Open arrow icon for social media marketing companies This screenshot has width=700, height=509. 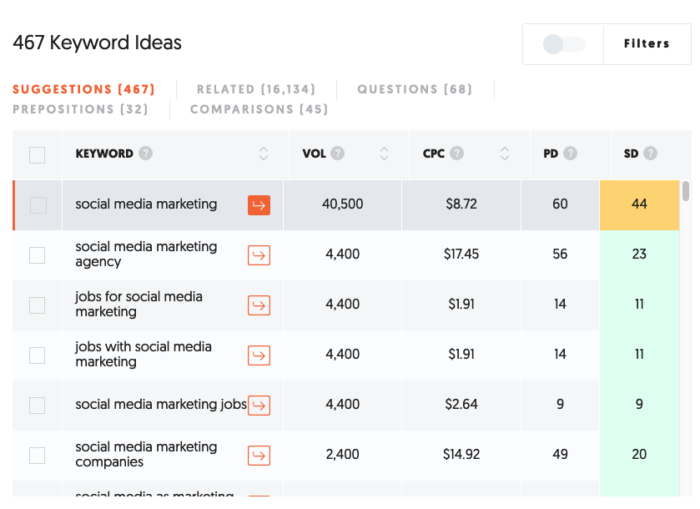click(x=259, y=455)
